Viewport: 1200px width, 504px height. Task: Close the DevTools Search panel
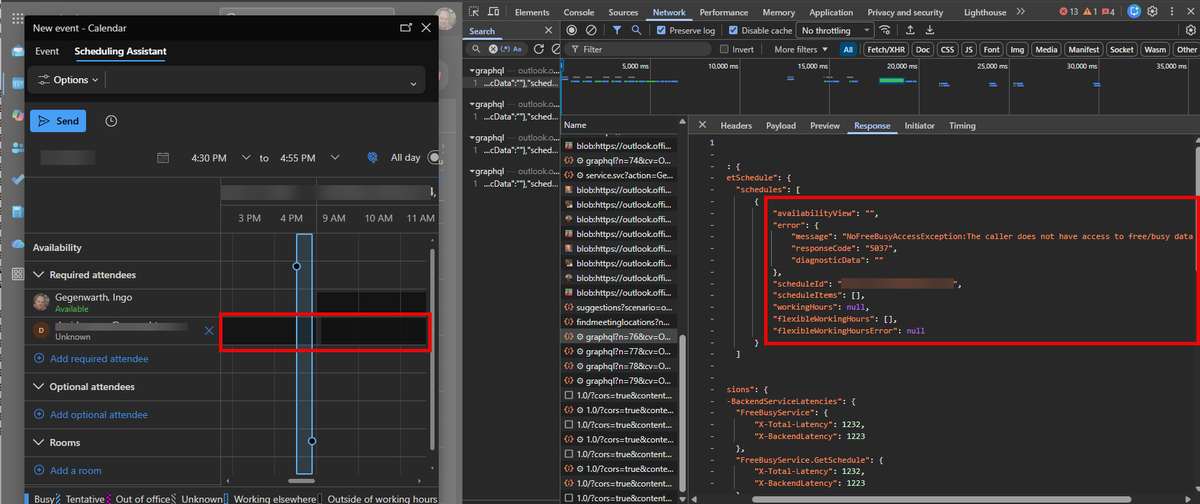coord(549,31)
